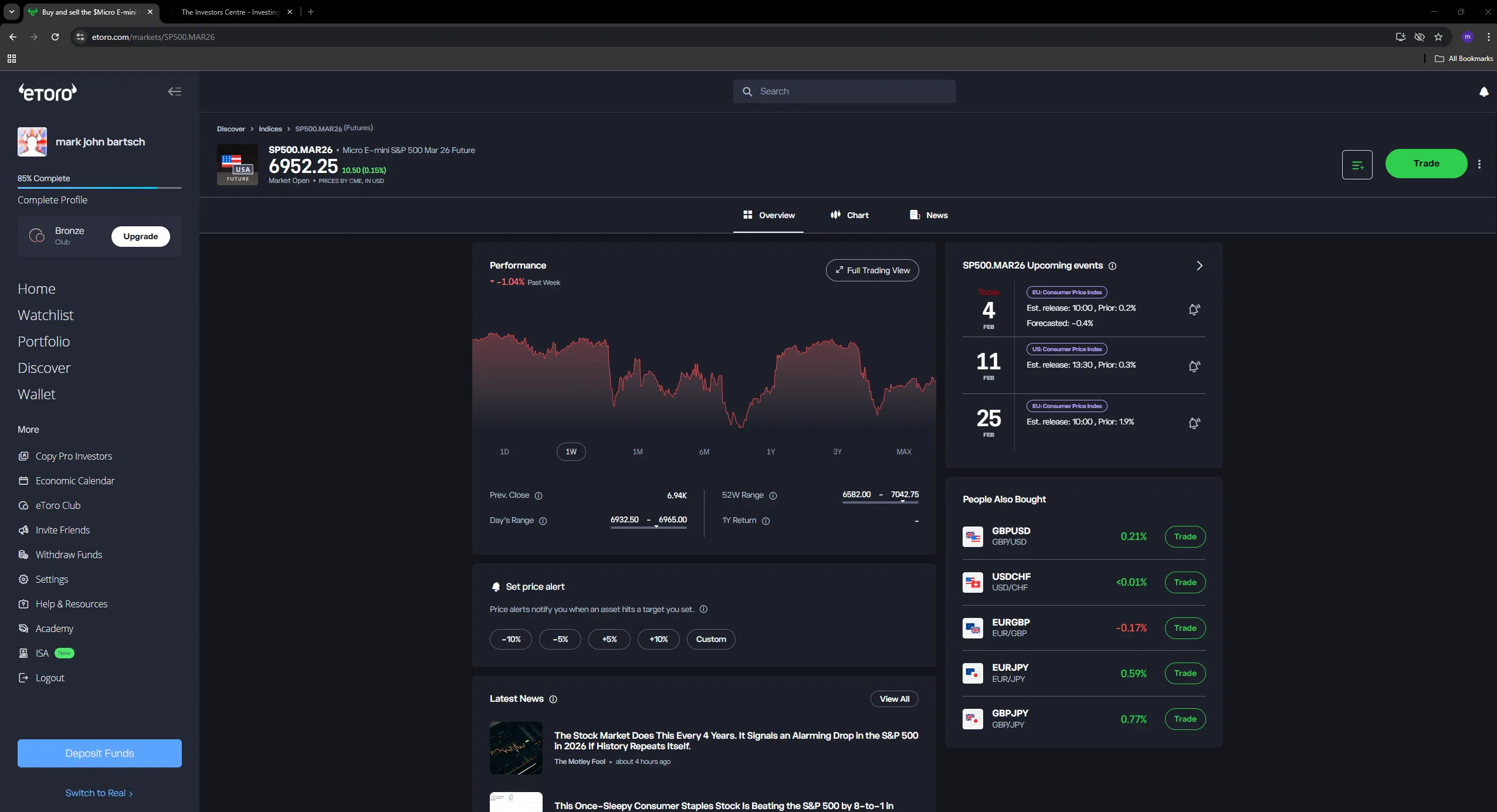Open Withdraw Funds from the sidebar
1497x812 pixels.
(x=68, y=554)
